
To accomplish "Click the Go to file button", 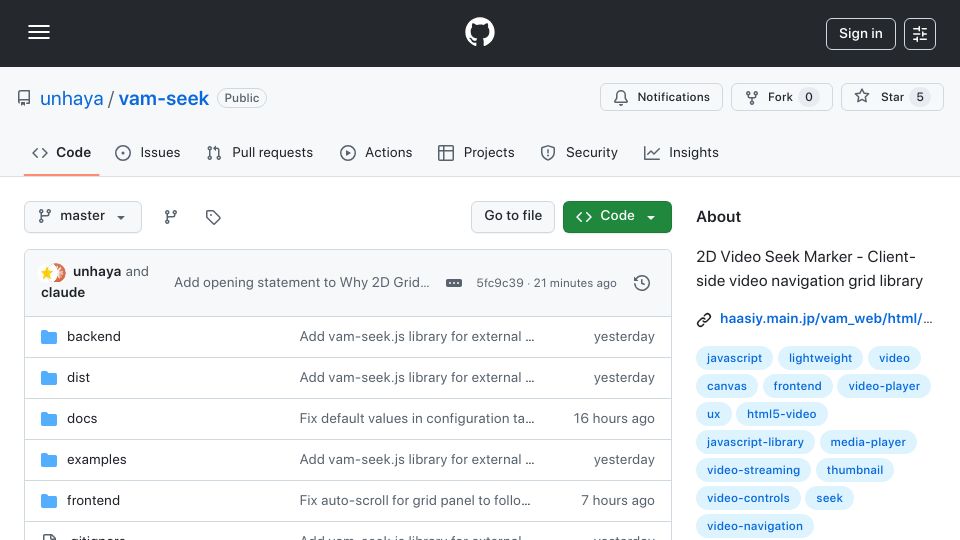I will [512, 217].
